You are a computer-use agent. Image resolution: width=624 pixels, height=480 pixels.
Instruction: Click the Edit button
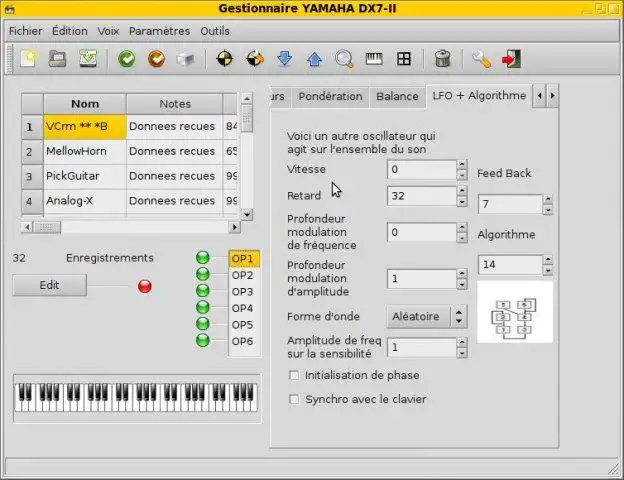click(49, 285)
